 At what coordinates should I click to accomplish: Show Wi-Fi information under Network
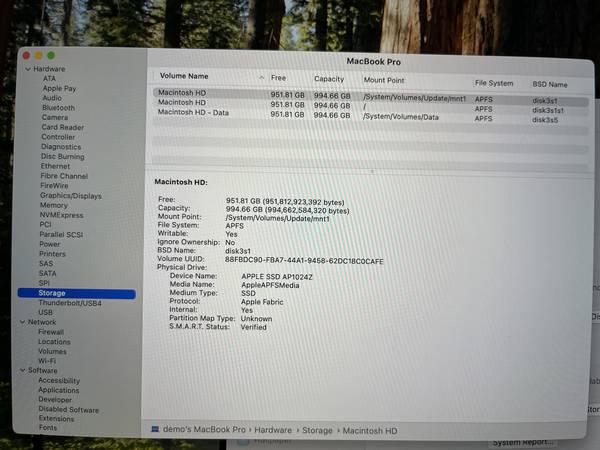point(47,360)
